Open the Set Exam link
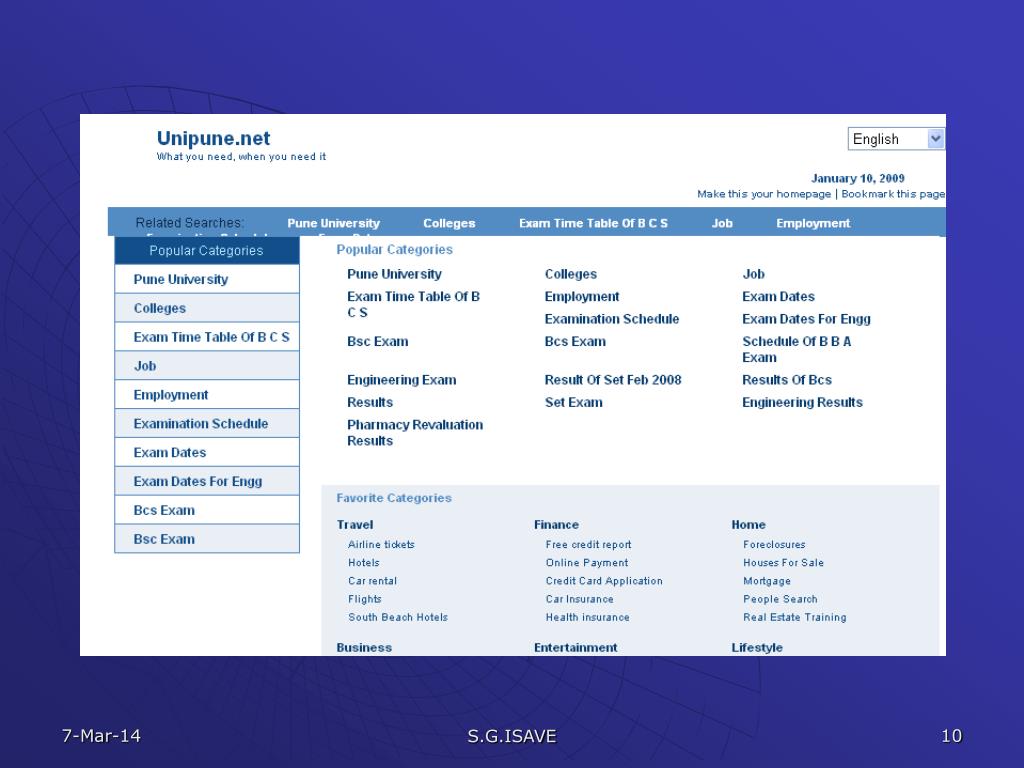Viewport: 1024px width, 768px height. click(x=573, y=402)
